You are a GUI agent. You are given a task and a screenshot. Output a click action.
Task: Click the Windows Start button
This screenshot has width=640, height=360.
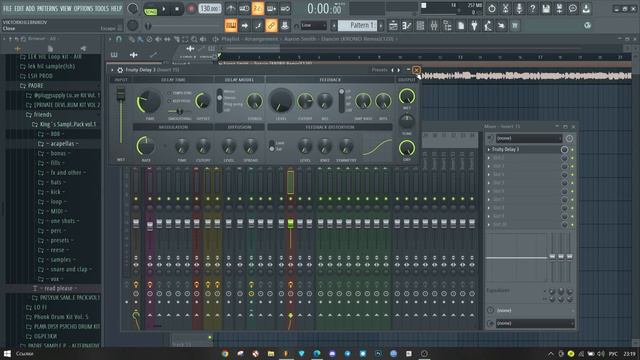click(7, 353)
